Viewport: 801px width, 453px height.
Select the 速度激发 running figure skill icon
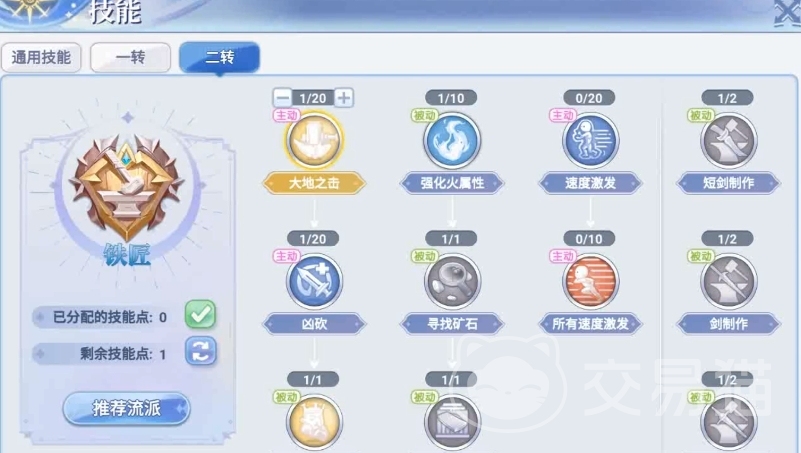590,140
